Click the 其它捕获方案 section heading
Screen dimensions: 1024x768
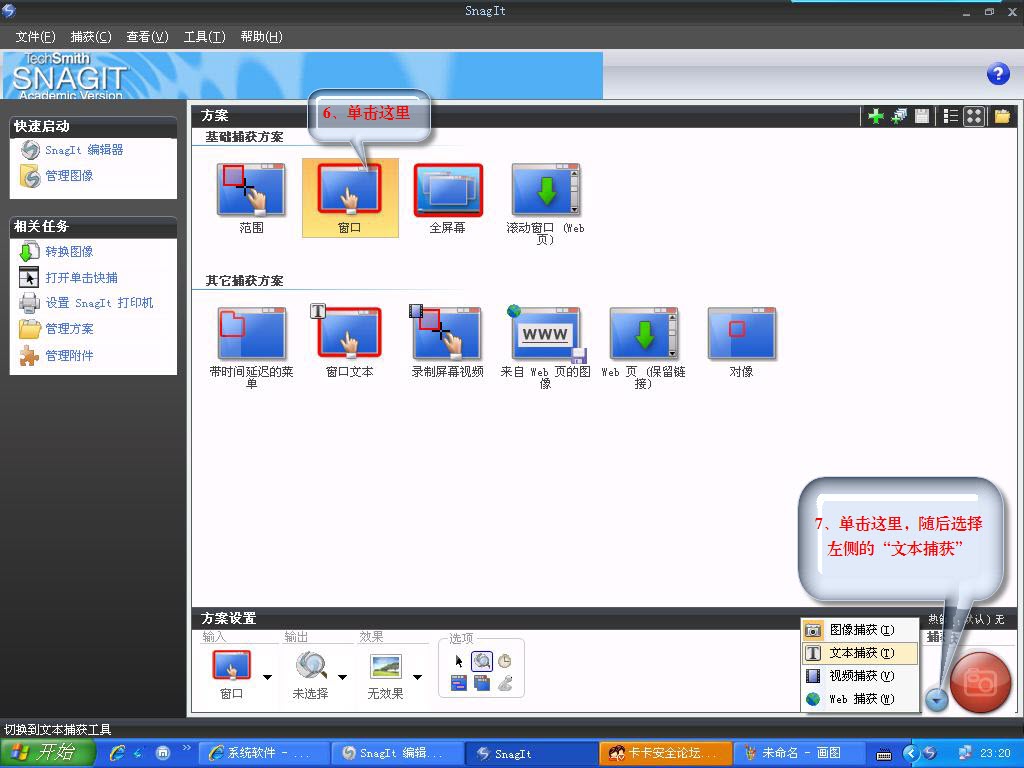pos(245,281)
